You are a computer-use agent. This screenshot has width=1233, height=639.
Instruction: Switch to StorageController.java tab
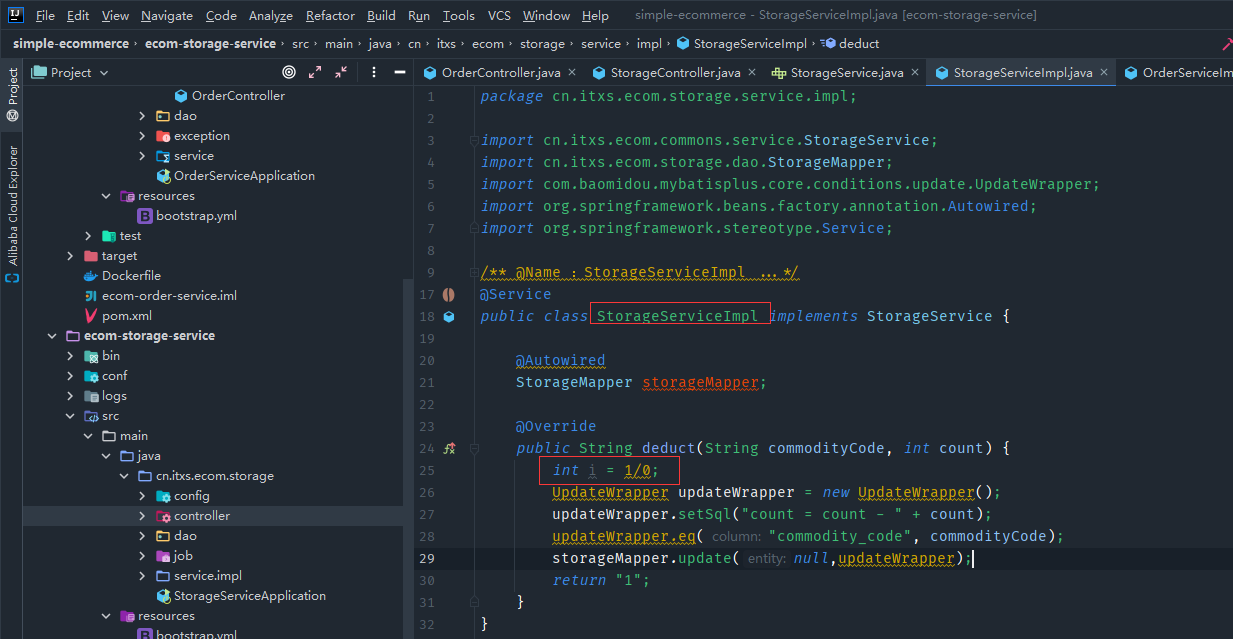(x=675, y=72)
